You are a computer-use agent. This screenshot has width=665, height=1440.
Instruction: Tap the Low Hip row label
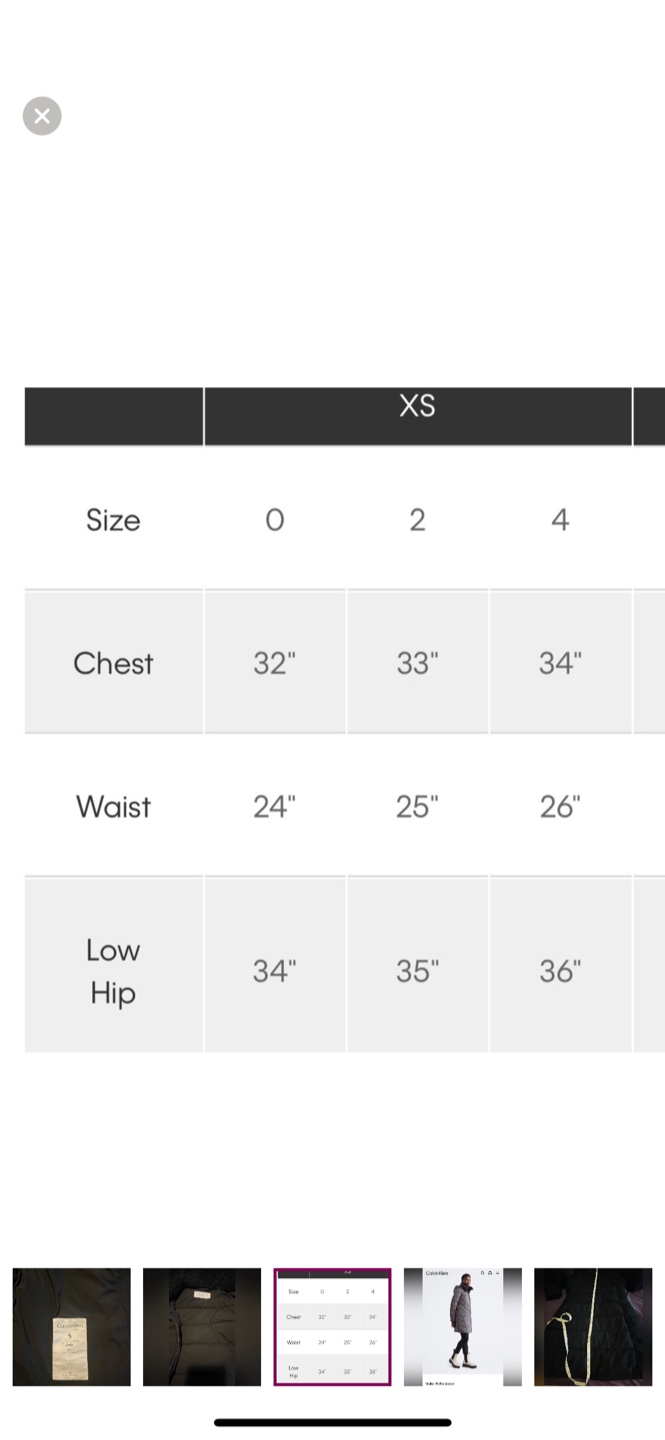[x=113, y=971]
